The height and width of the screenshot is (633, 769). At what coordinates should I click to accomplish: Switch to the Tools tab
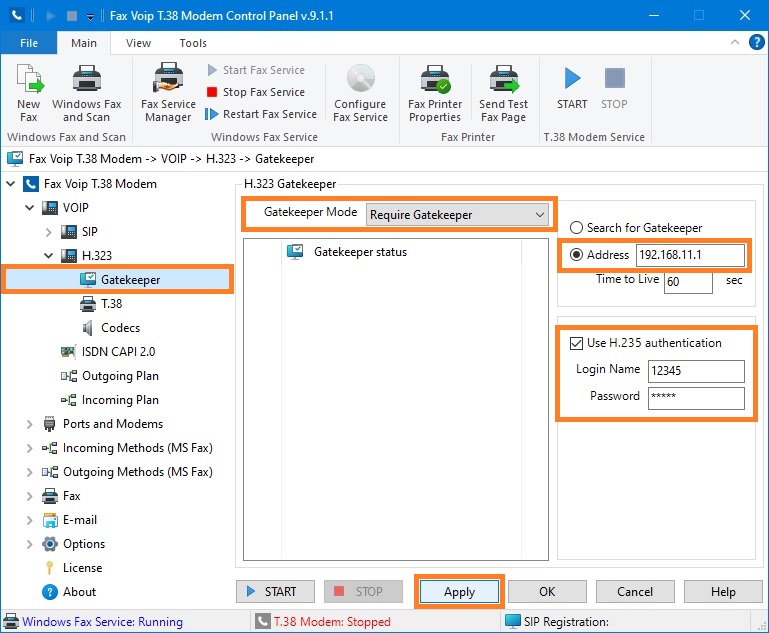point(193,43)
